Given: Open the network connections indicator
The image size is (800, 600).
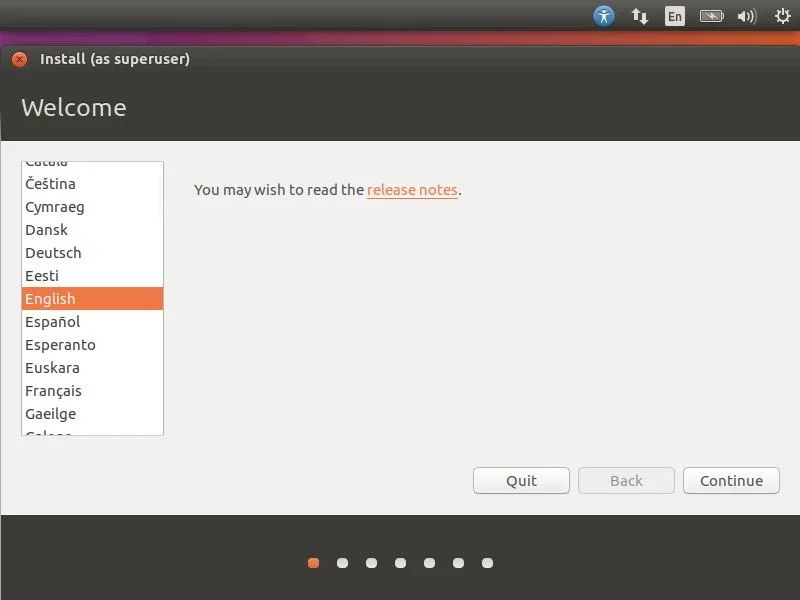Looking at the screenshot, I should (x=639, y=16).
